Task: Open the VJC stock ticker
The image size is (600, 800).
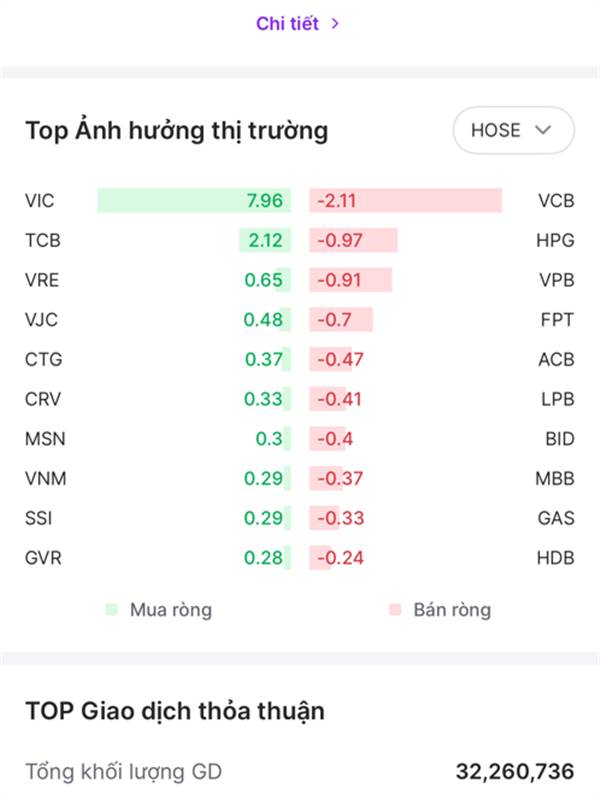Action: pos(41,320)
